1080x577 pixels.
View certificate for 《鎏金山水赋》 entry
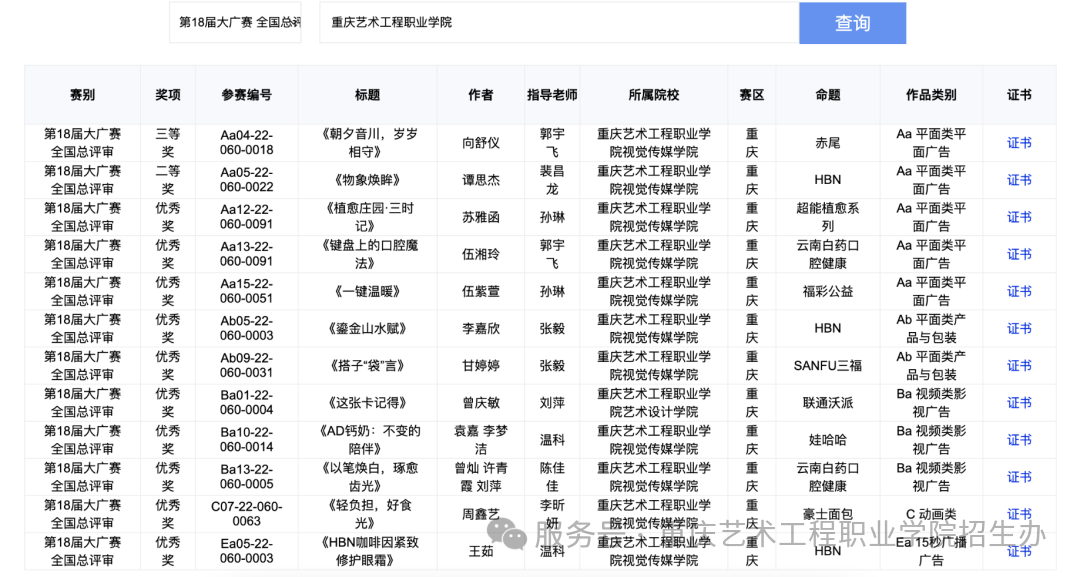coord(1019,329)
